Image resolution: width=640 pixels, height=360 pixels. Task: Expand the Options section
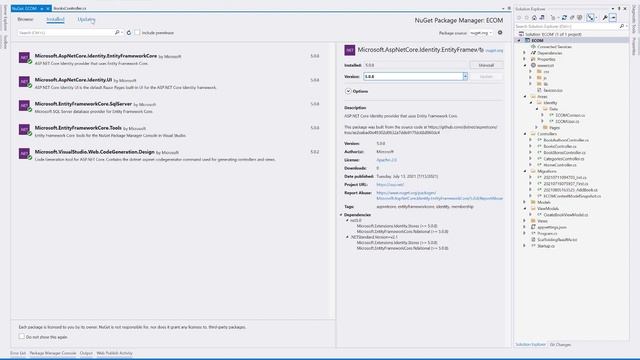tap(348, 91)
